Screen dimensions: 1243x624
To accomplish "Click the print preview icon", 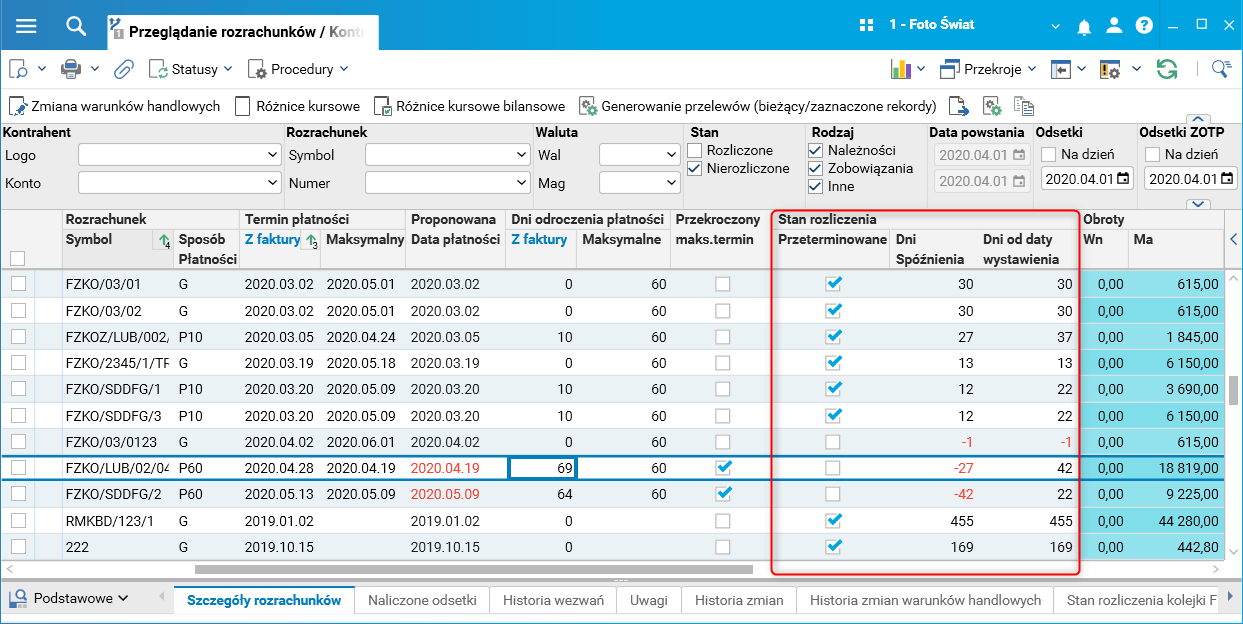I will pos(19,69).
